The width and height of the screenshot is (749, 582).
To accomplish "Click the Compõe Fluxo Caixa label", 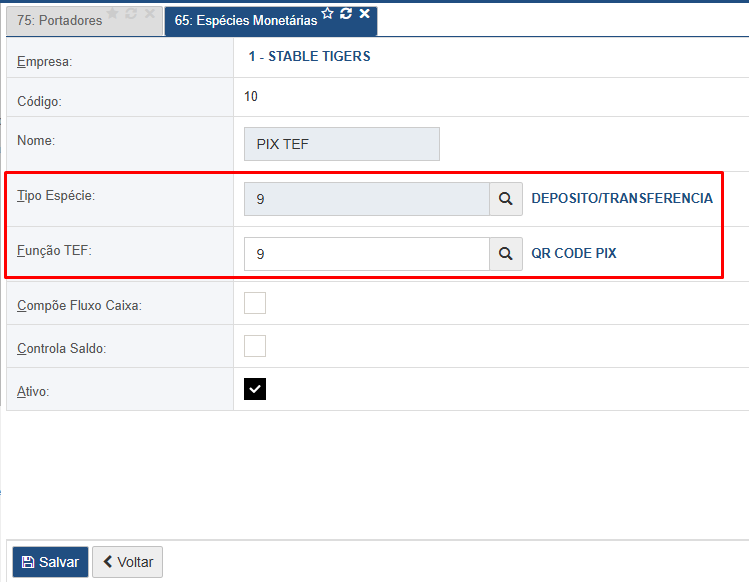I will point(79,305).
